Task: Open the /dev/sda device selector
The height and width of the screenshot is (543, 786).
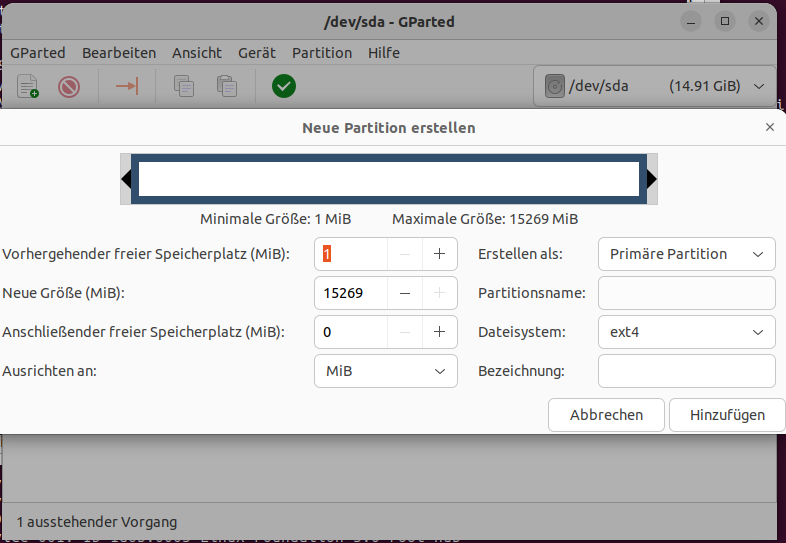Action: click(659, 87)
